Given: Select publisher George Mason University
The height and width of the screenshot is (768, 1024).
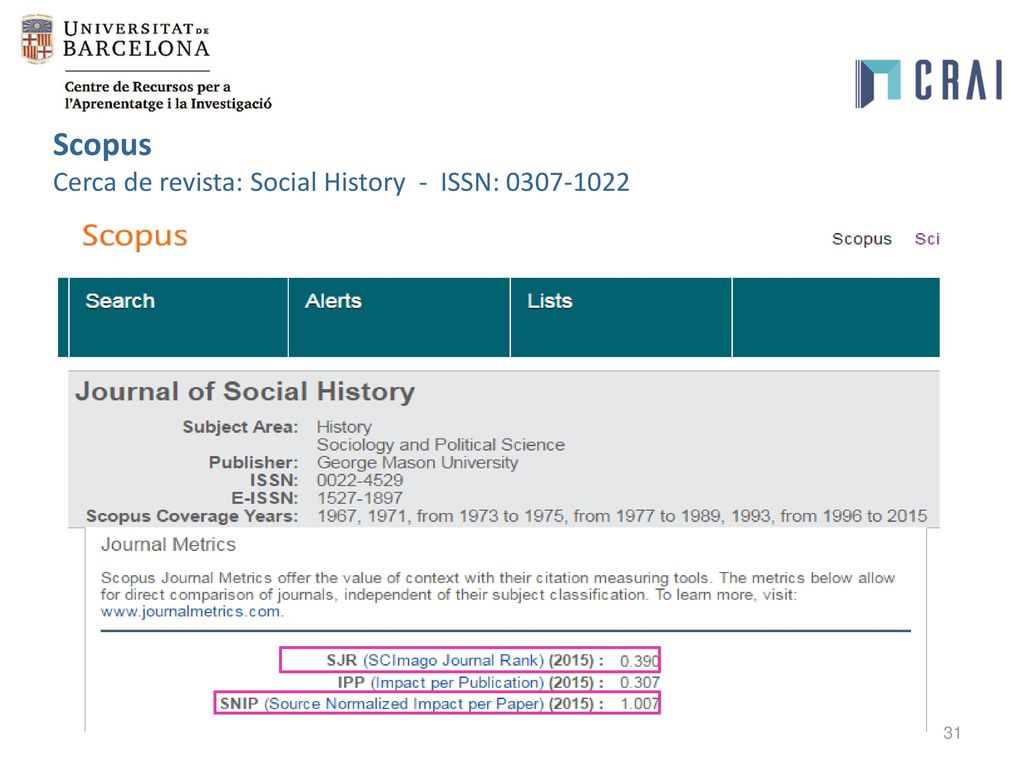Looking at the screenshot, I should pos(417,463).
